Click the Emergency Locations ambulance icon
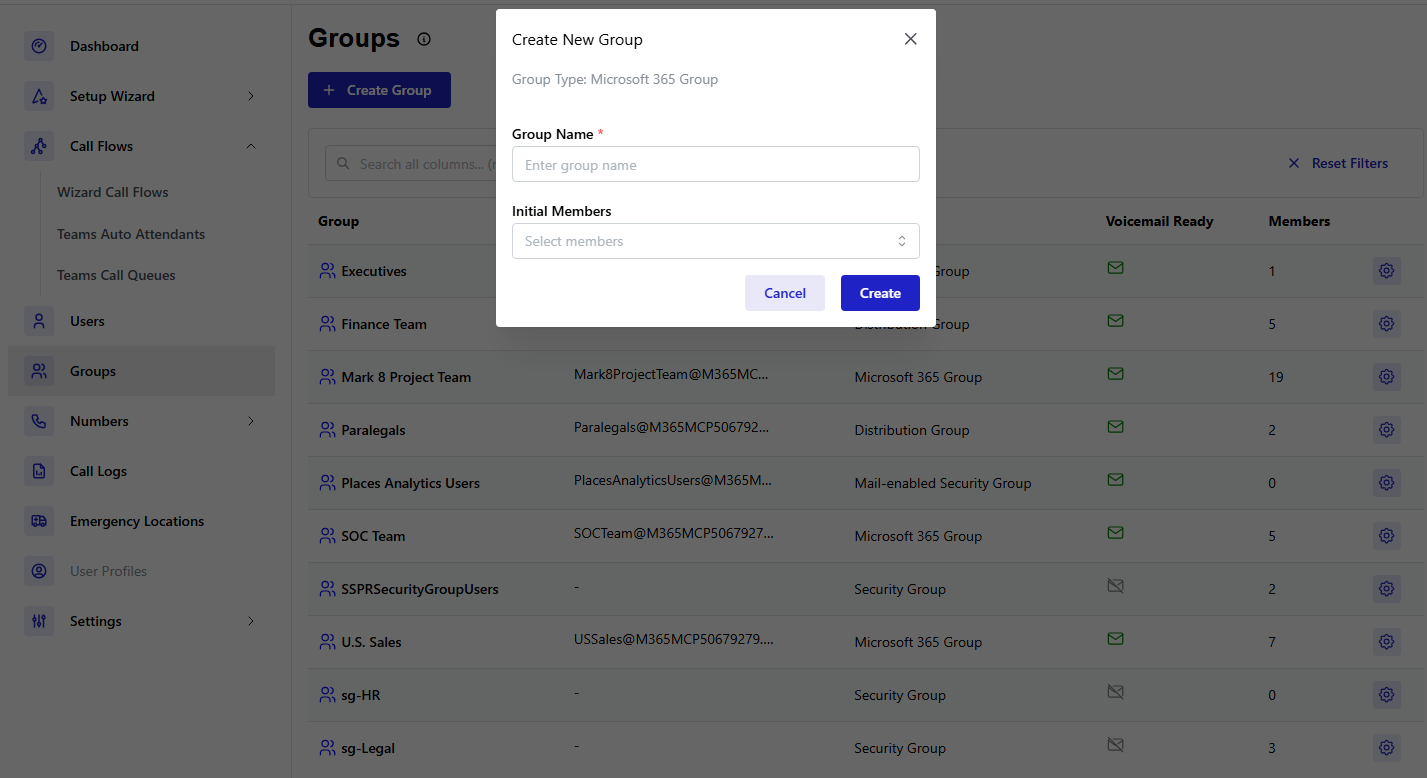This screenshot has height=778, width=1427. point(39,521)
